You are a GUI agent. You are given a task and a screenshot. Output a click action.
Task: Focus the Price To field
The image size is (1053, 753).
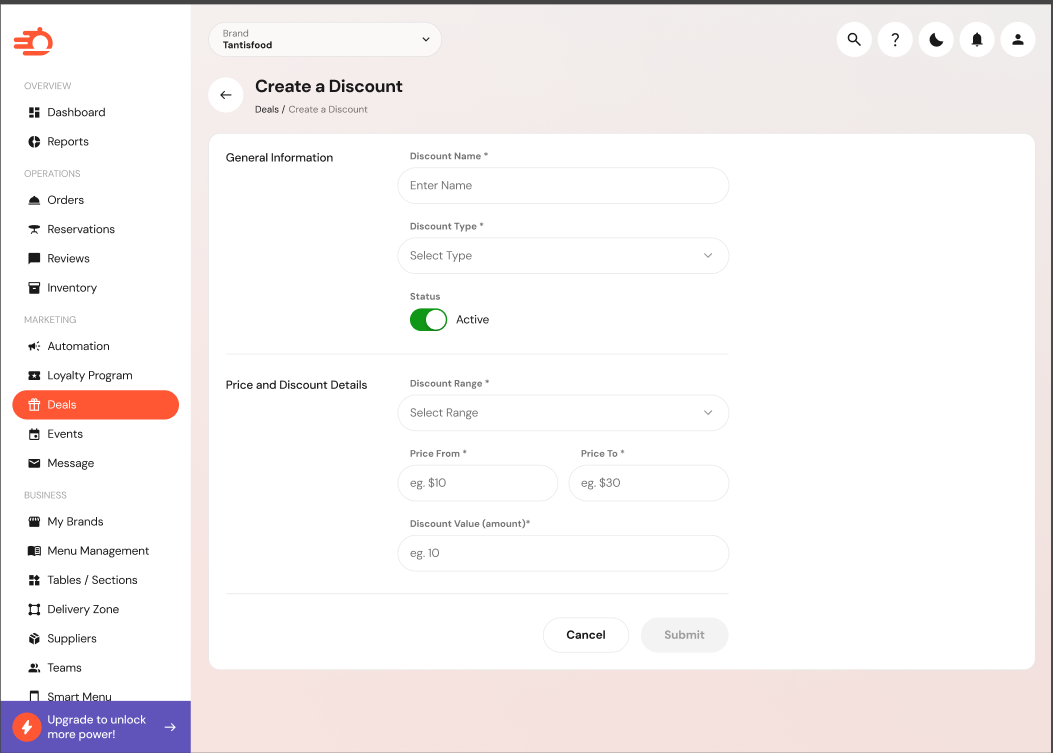coord(648,483)
